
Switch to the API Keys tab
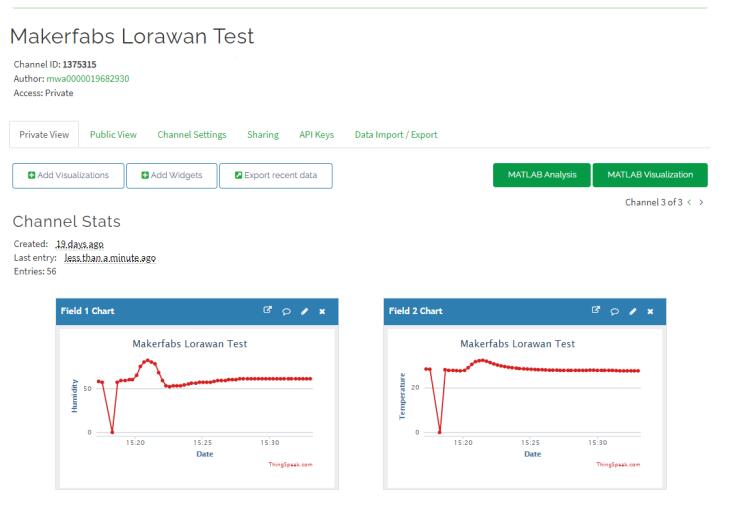pos(317,135)
